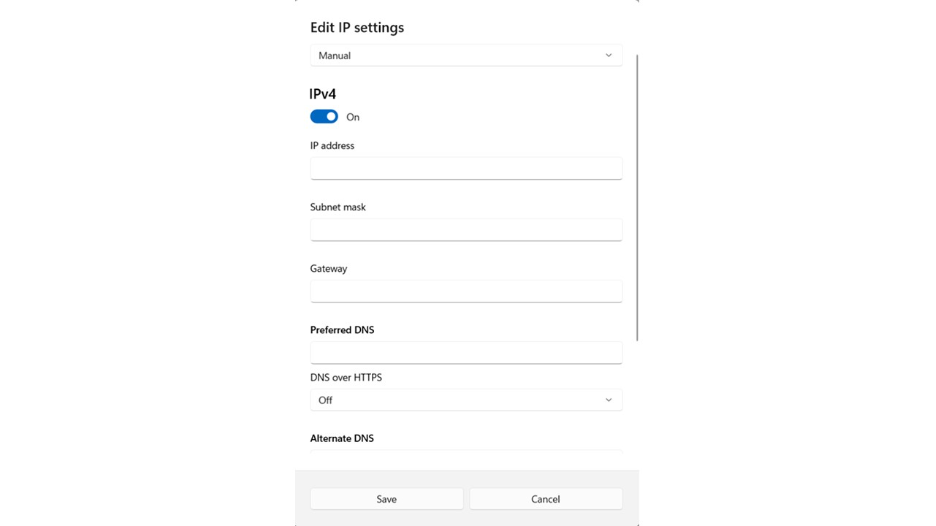Screen dimensions: 936x526
Task: Click the Preferred DNS label
Action: tap(342, 330)
